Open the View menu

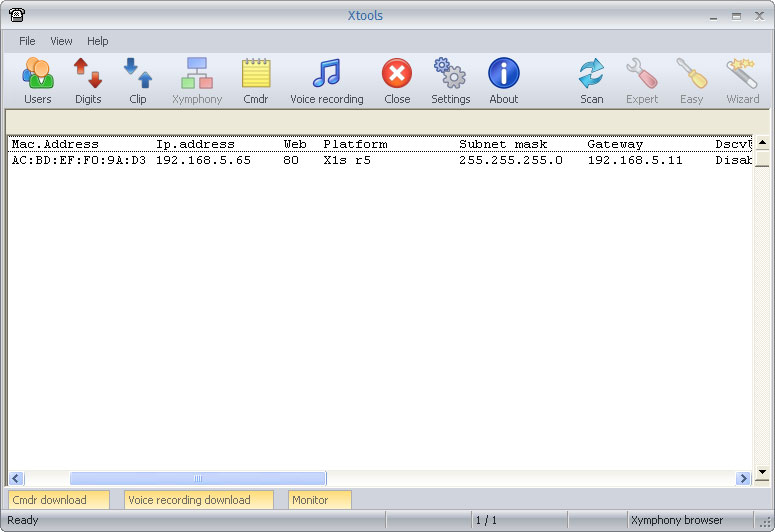coord(61,41)
